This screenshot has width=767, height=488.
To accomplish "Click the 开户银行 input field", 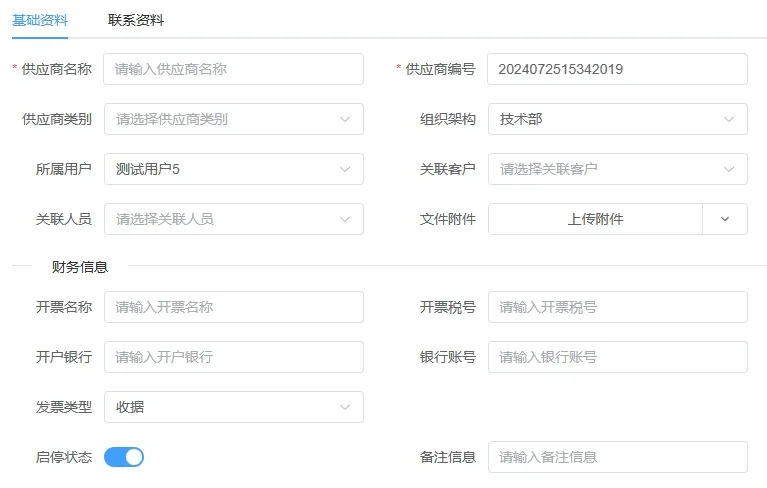I will click(234, 357).
